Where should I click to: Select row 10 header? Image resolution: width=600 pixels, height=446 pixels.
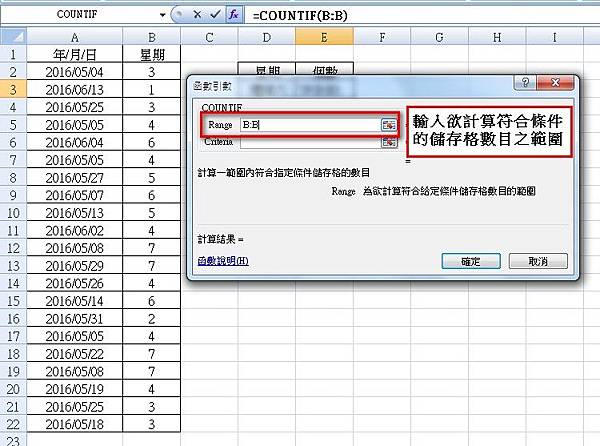(13, 213)
